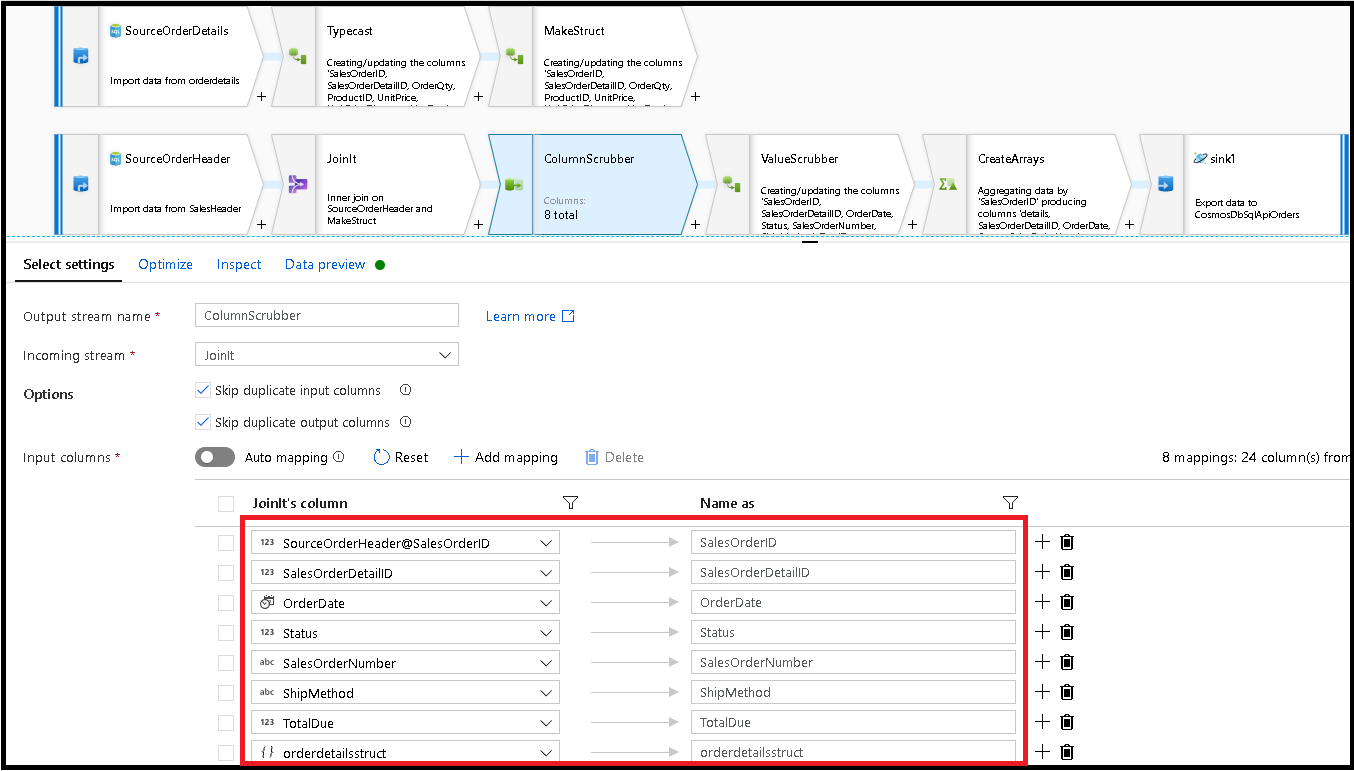Click the plus after the Typecast node

point(478,97)
